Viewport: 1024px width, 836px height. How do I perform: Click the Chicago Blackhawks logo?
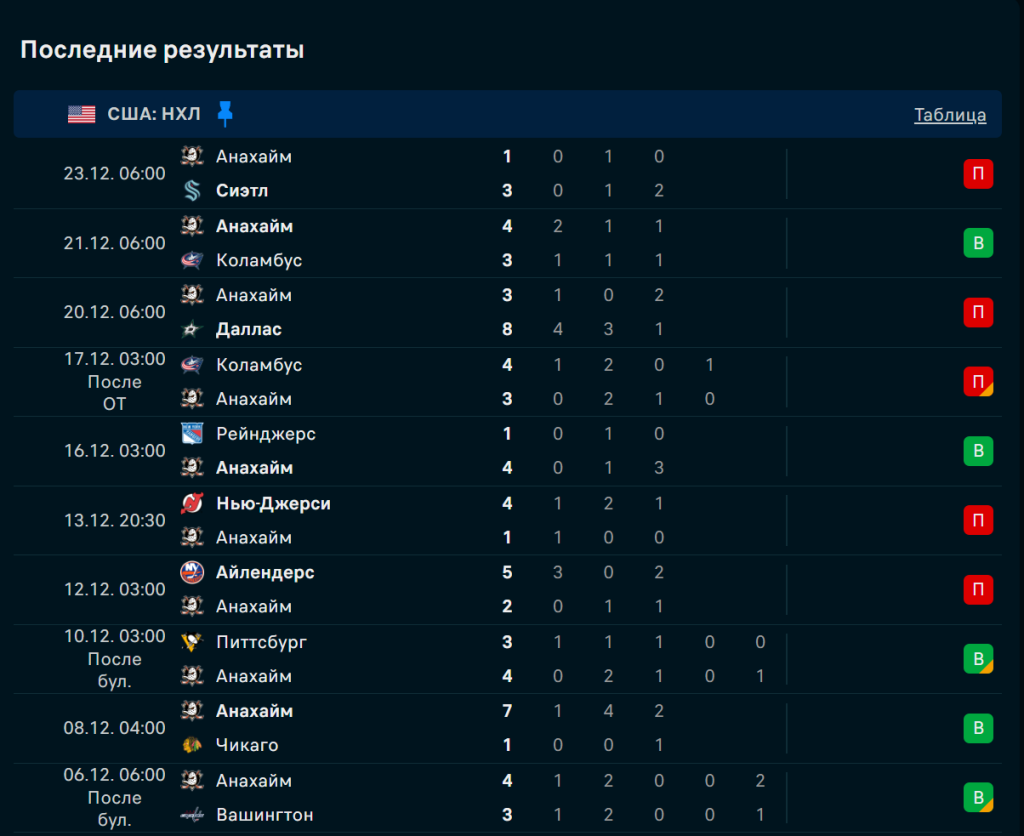[192, 745]
